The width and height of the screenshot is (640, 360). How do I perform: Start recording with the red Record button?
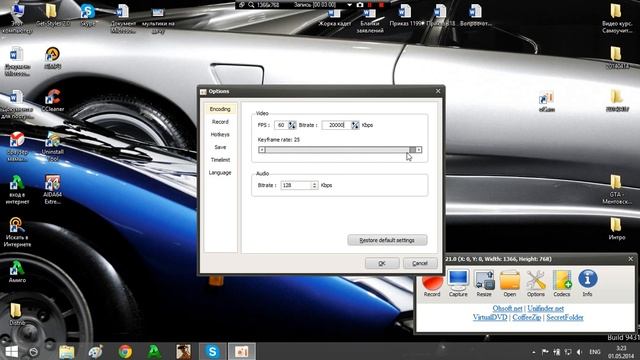tap(432, 283)
